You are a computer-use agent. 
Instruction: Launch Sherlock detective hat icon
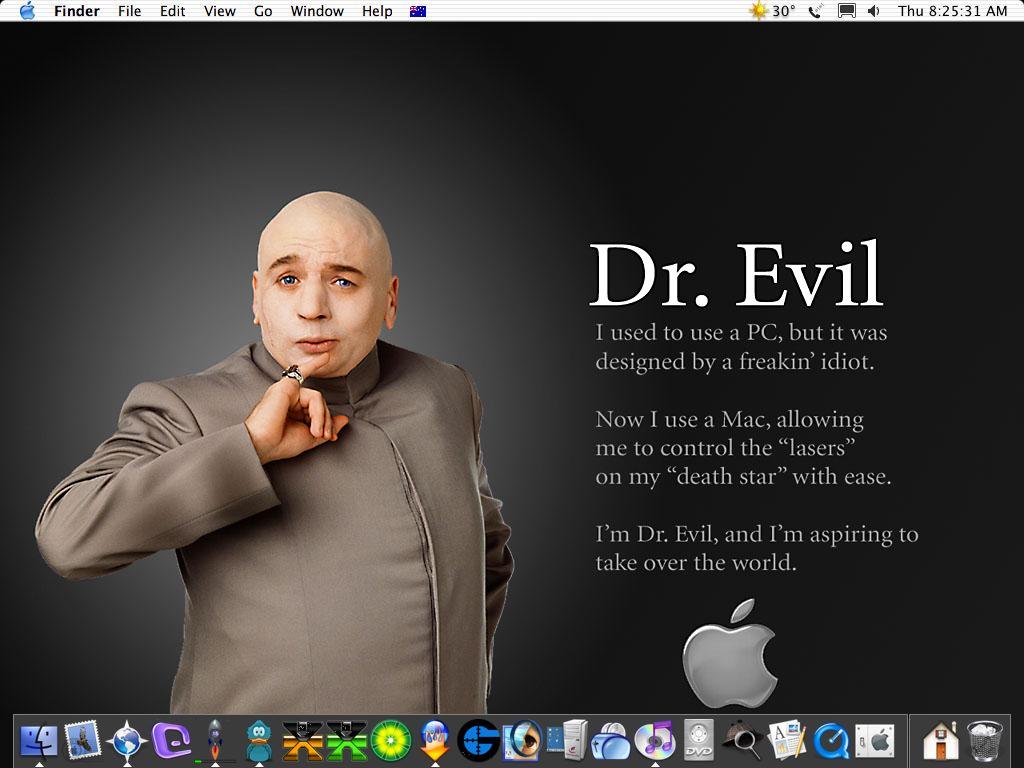coord(743,741)
